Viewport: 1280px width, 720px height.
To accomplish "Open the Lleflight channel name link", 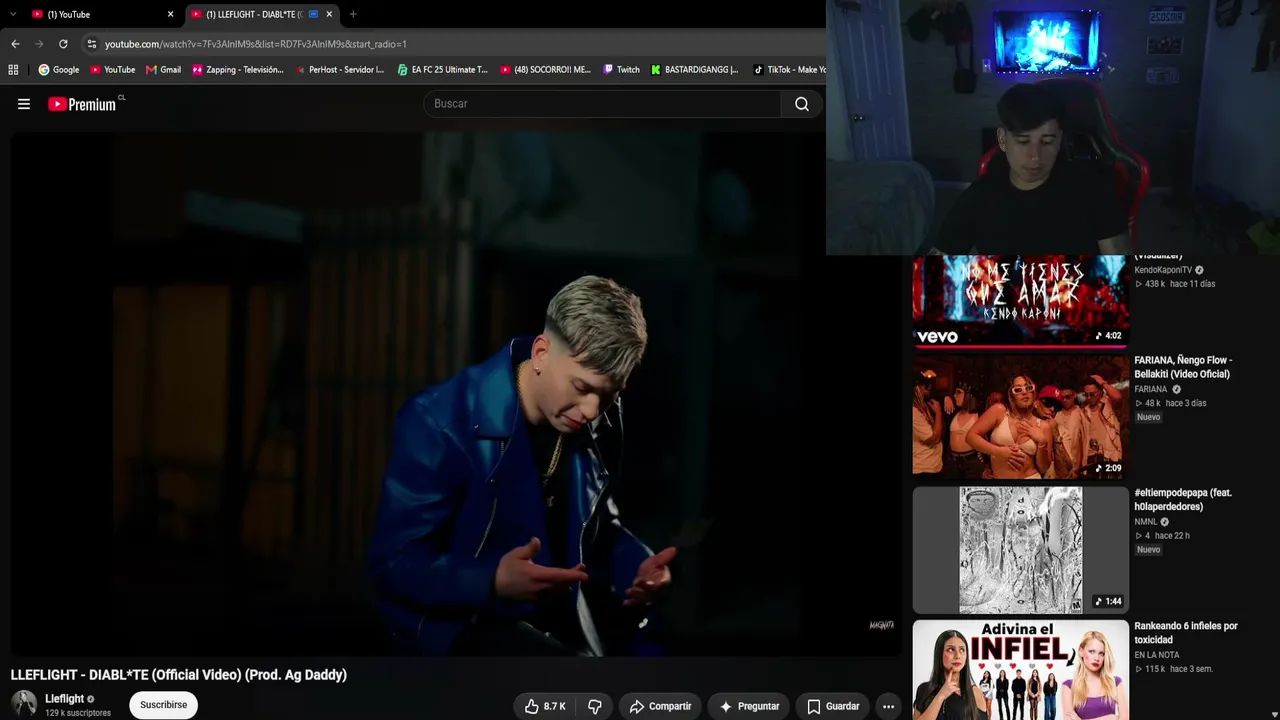I will (x=65, y=699).
